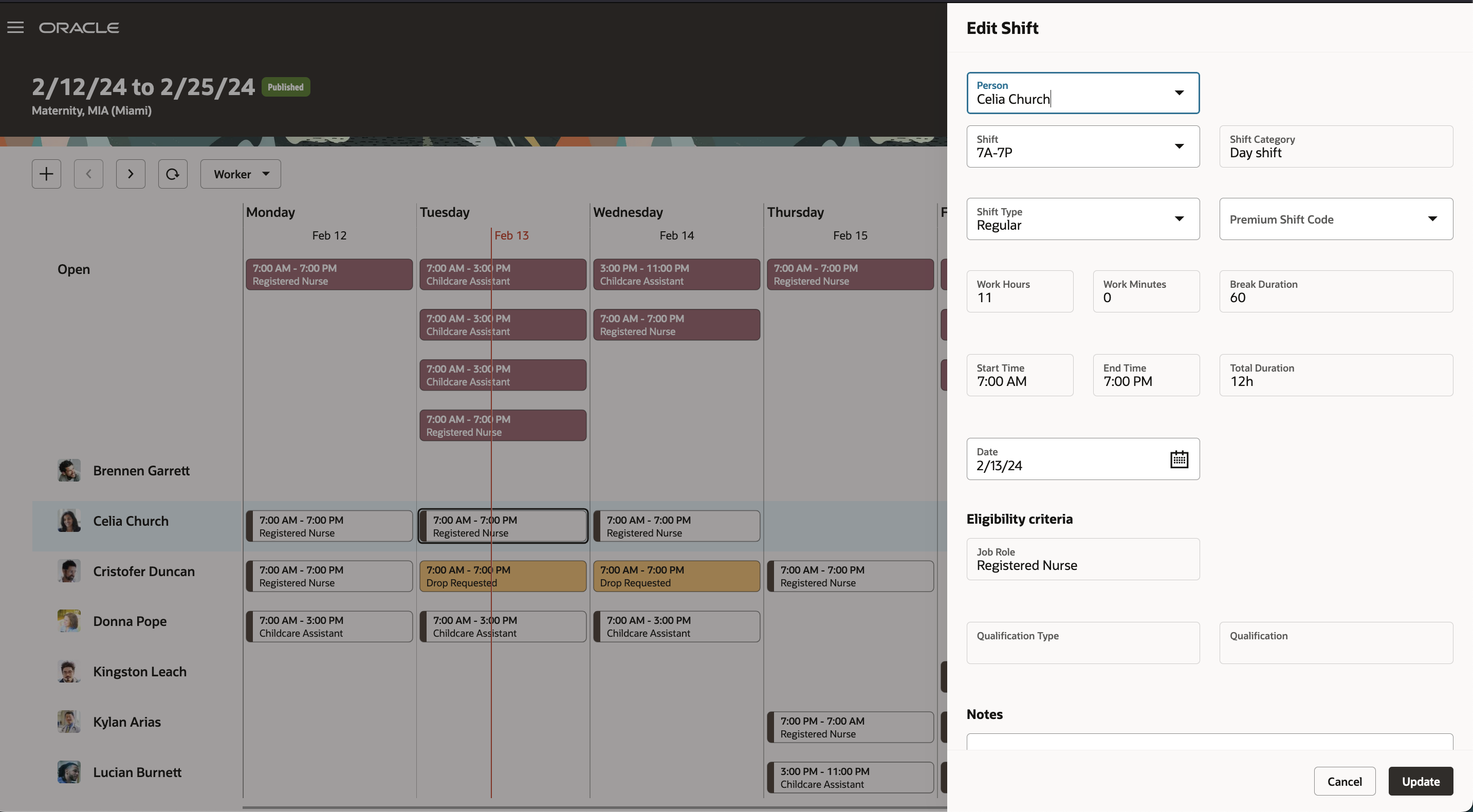The image size is (1473, 812).
Task: Open the Worker view dropdown
Action: click(241, 174)
